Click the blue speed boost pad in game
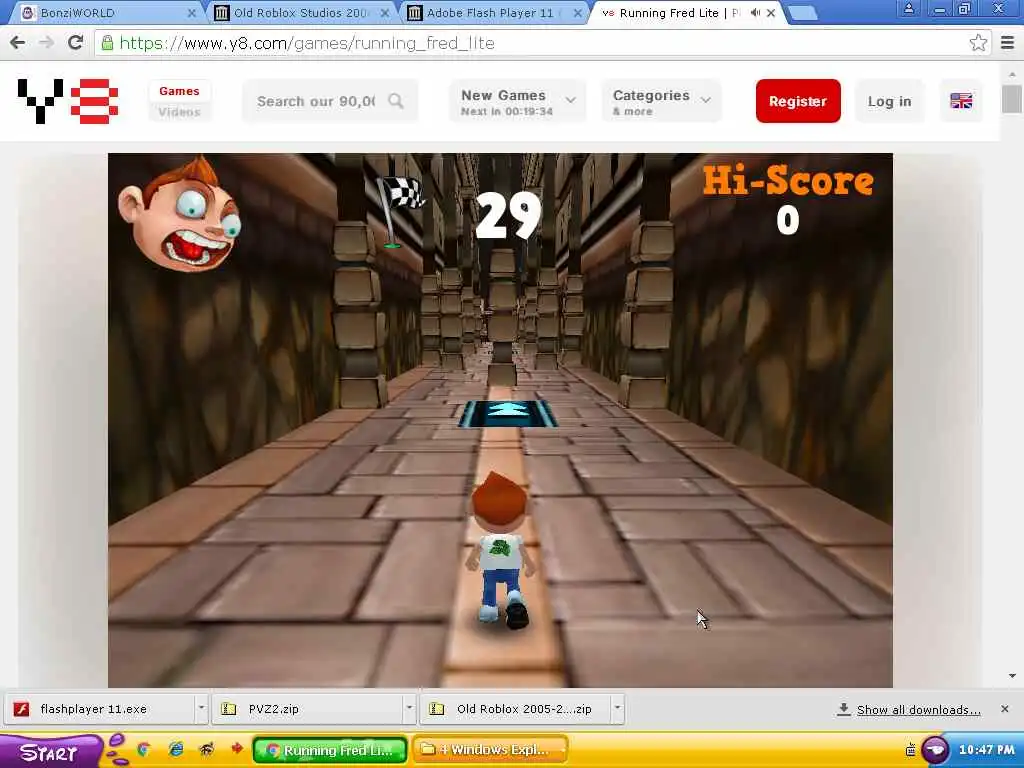The width and height of the screenshot is (1024, 768). pos(506,413)
